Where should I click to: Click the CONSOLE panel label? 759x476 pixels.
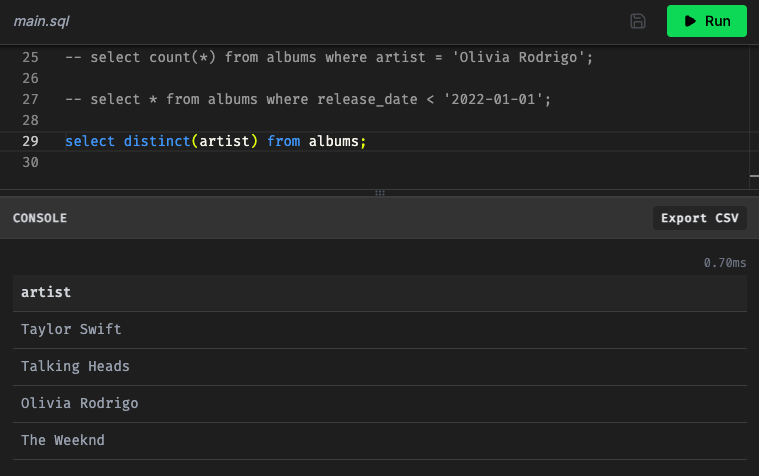coord(40,218)
